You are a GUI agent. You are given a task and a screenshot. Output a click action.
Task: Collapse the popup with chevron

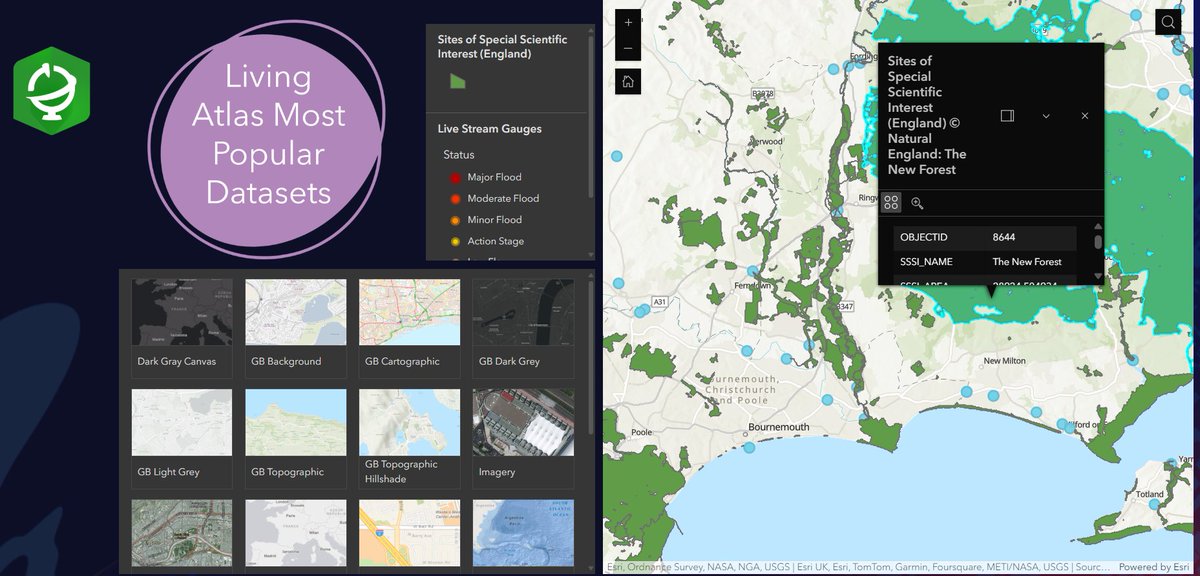(1046, 116)
